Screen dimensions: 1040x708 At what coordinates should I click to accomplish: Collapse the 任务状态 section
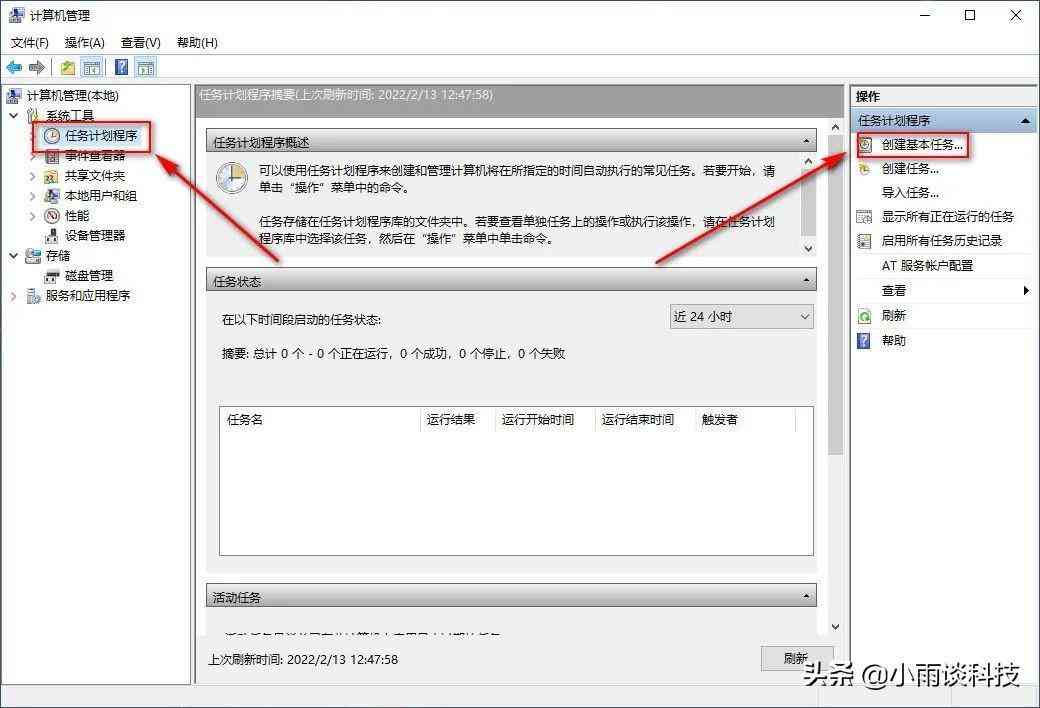point(806,281)
